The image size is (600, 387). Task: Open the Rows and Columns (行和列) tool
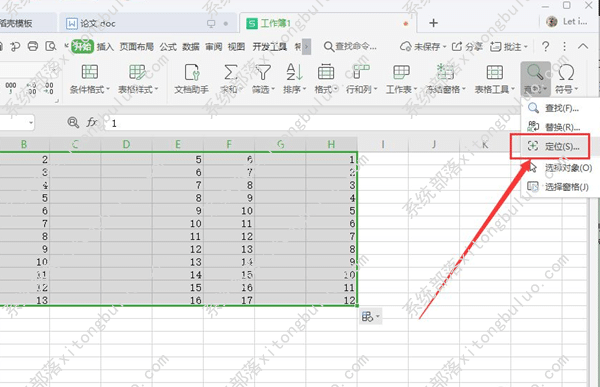click(361, 79)
